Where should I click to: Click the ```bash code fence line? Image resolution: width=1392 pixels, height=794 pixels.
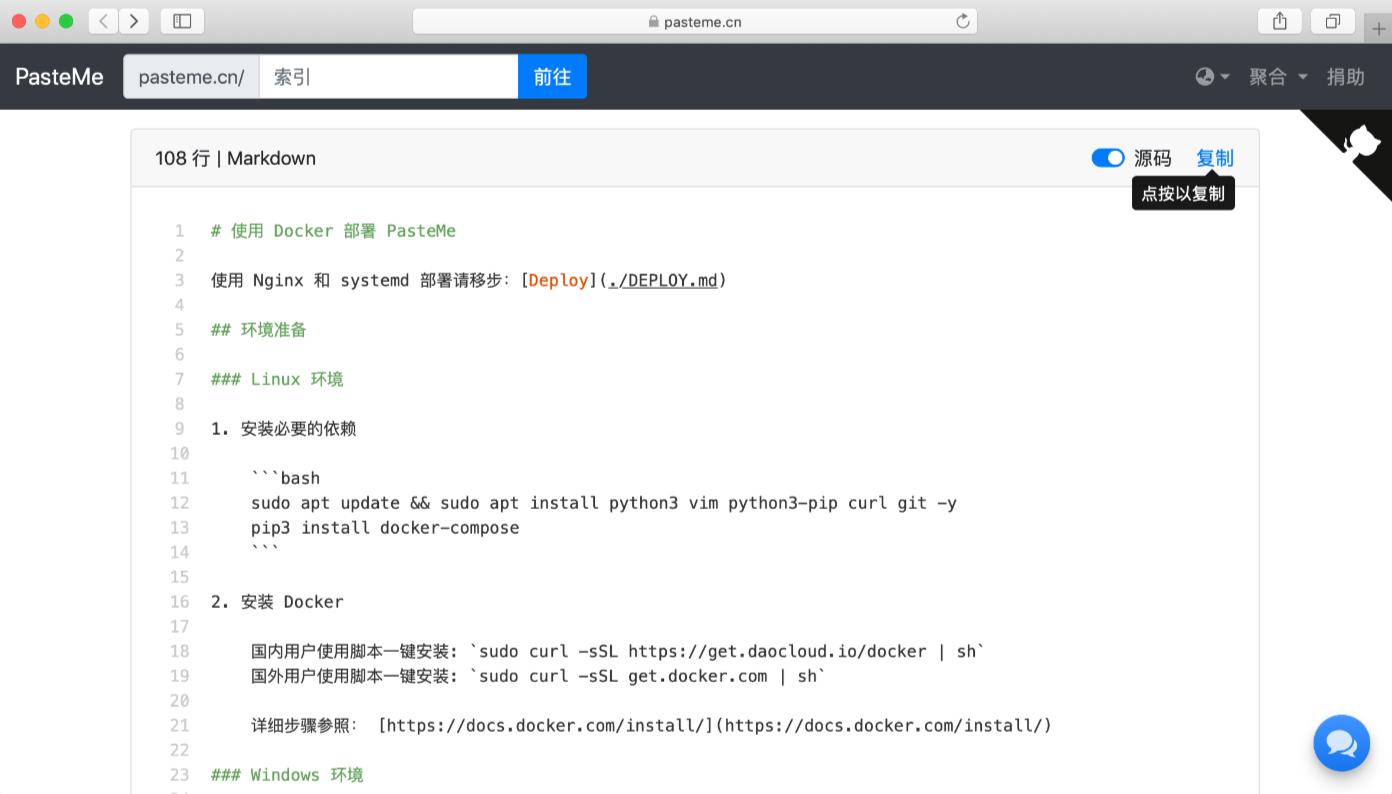click(286, 478)
